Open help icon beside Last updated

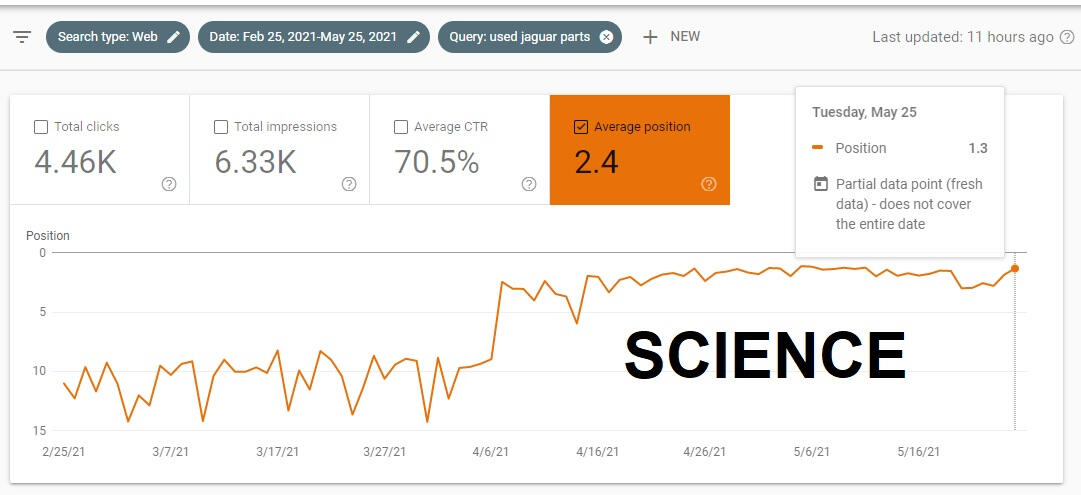(x=1067, y=37)
